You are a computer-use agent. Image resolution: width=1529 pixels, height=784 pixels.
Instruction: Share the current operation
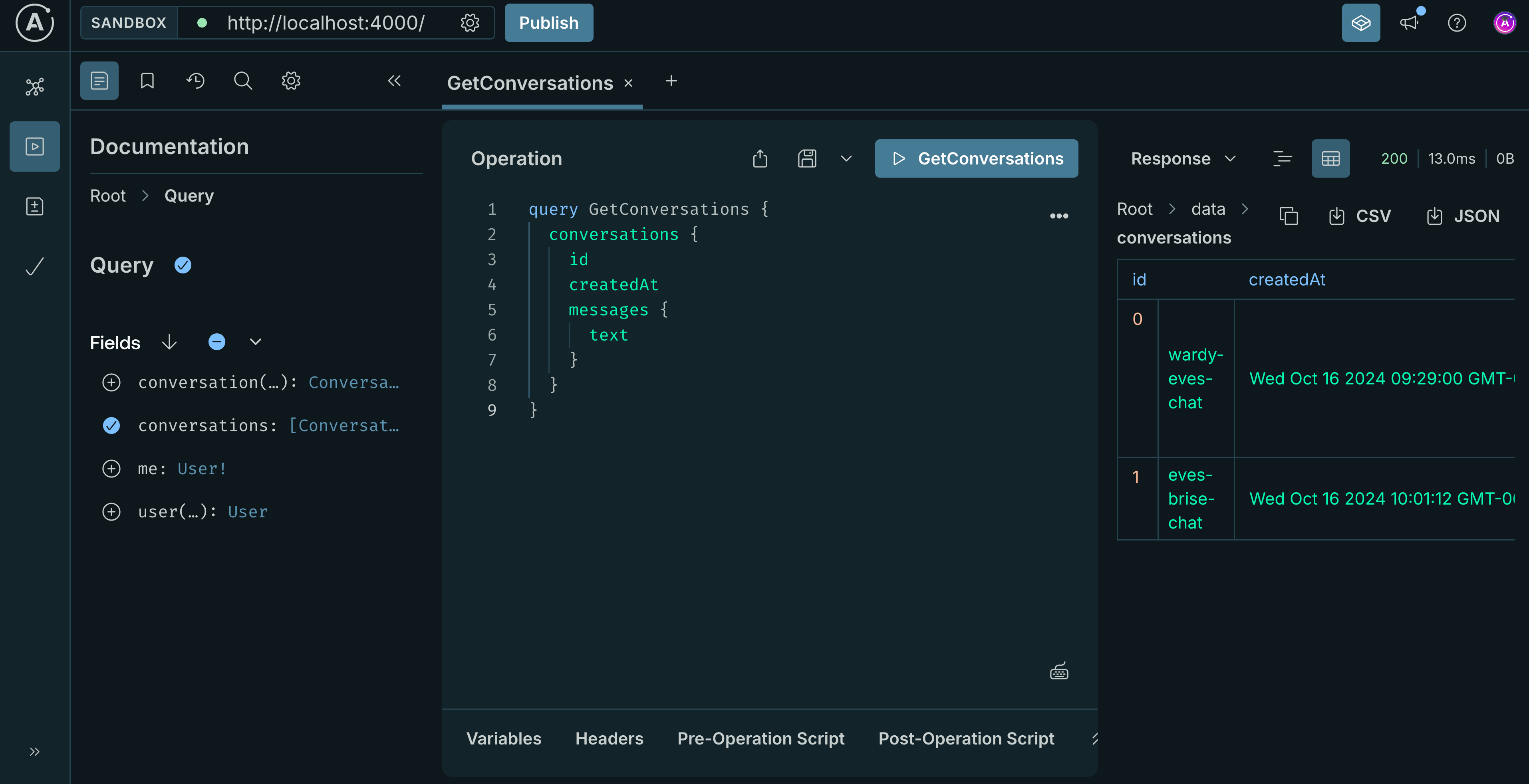pos(761,158)
